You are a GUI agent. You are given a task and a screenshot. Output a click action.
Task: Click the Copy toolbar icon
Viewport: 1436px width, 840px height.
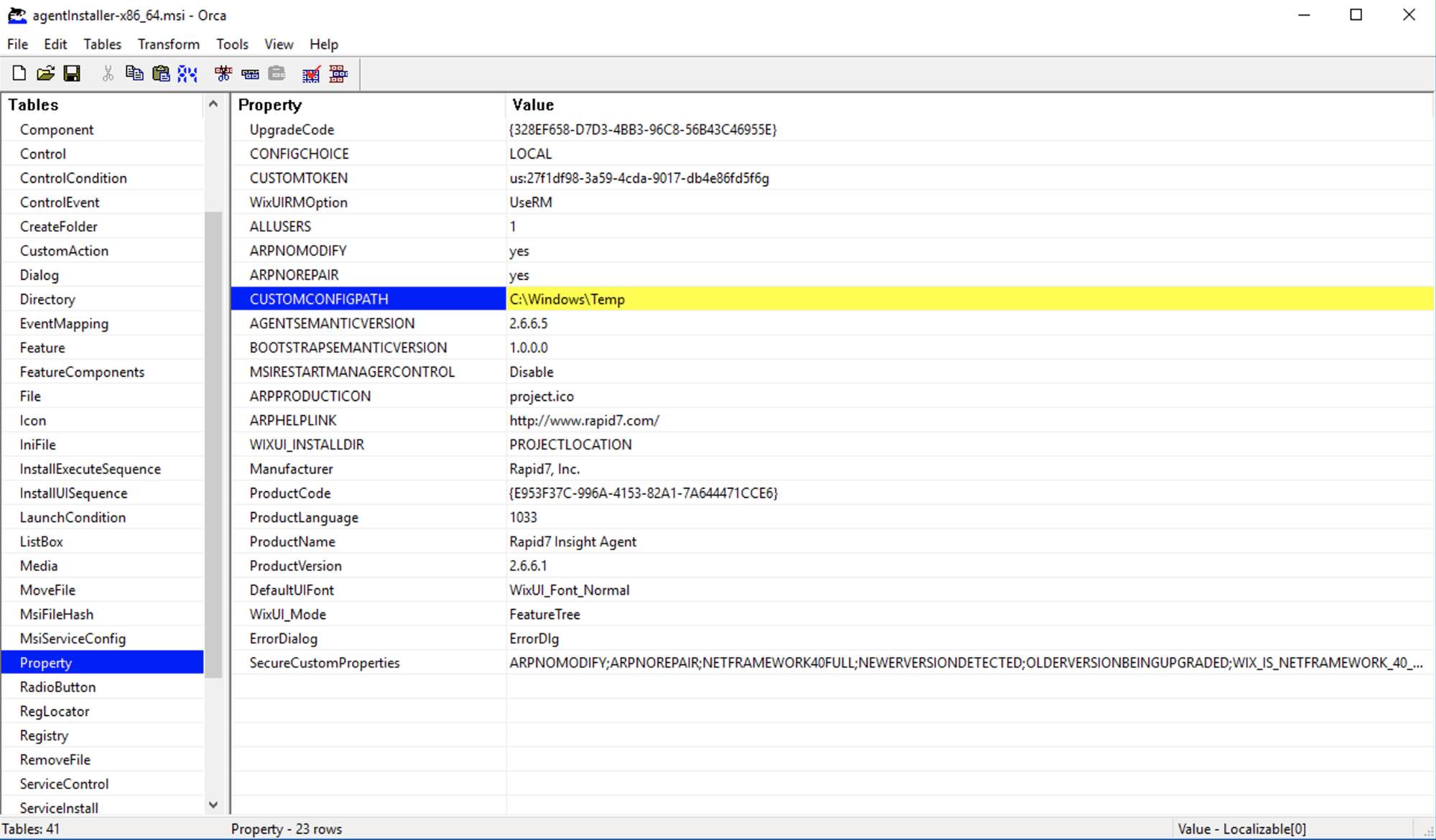(134, 73)
